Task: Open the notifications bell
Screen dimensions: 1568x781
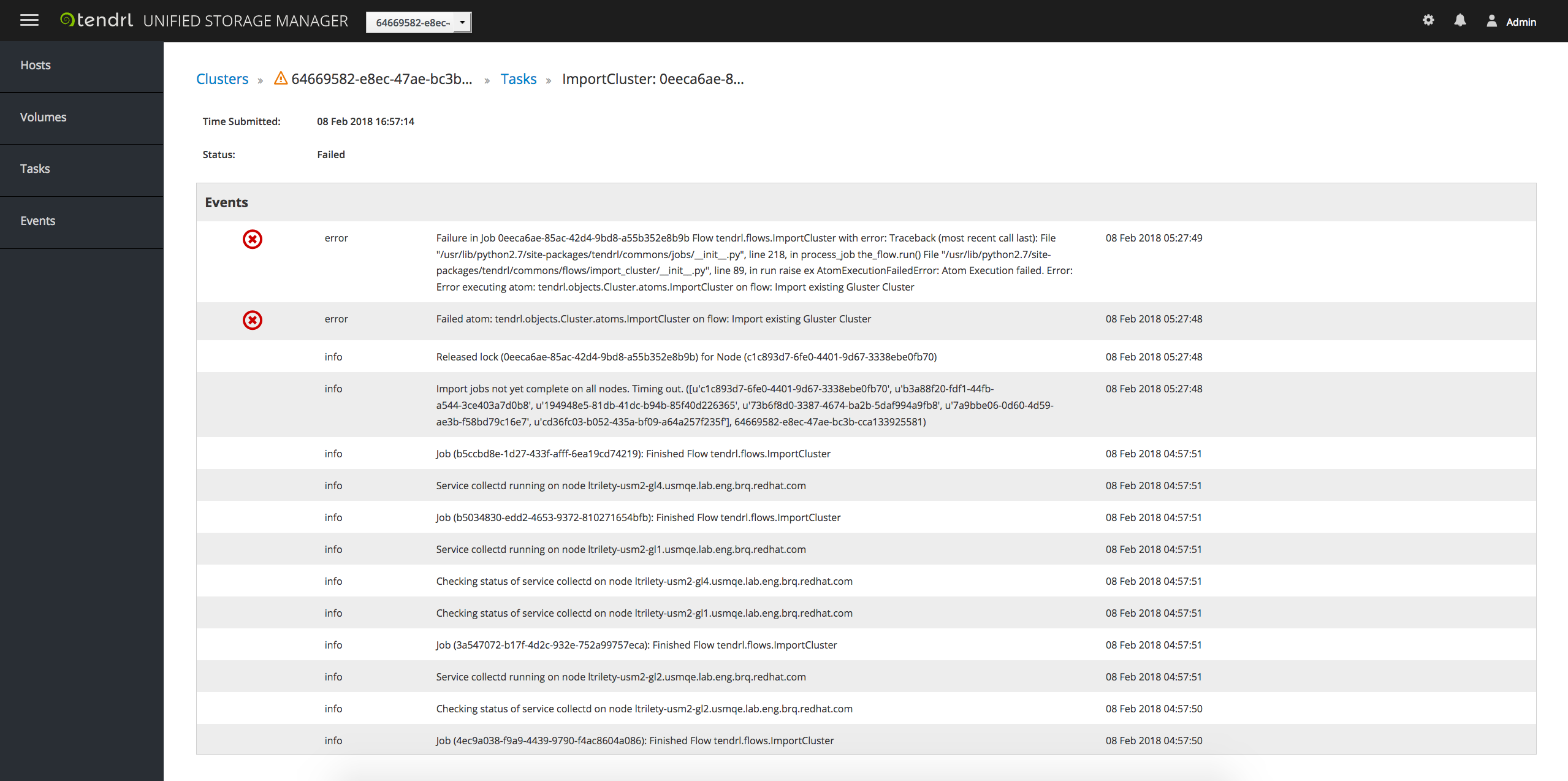Action: point(1460,20)
